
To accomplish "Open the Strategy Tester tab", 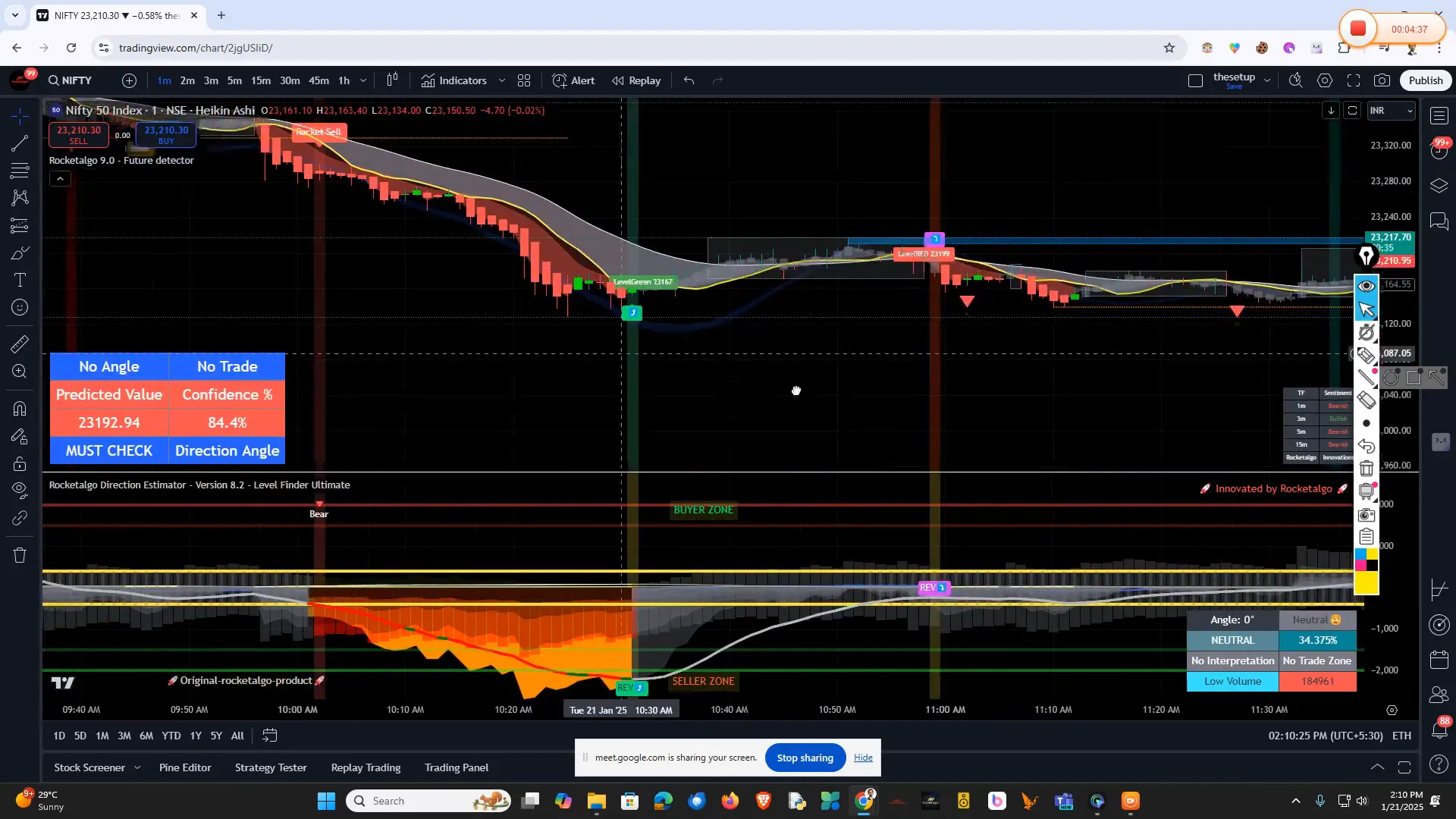I will 271,767.
